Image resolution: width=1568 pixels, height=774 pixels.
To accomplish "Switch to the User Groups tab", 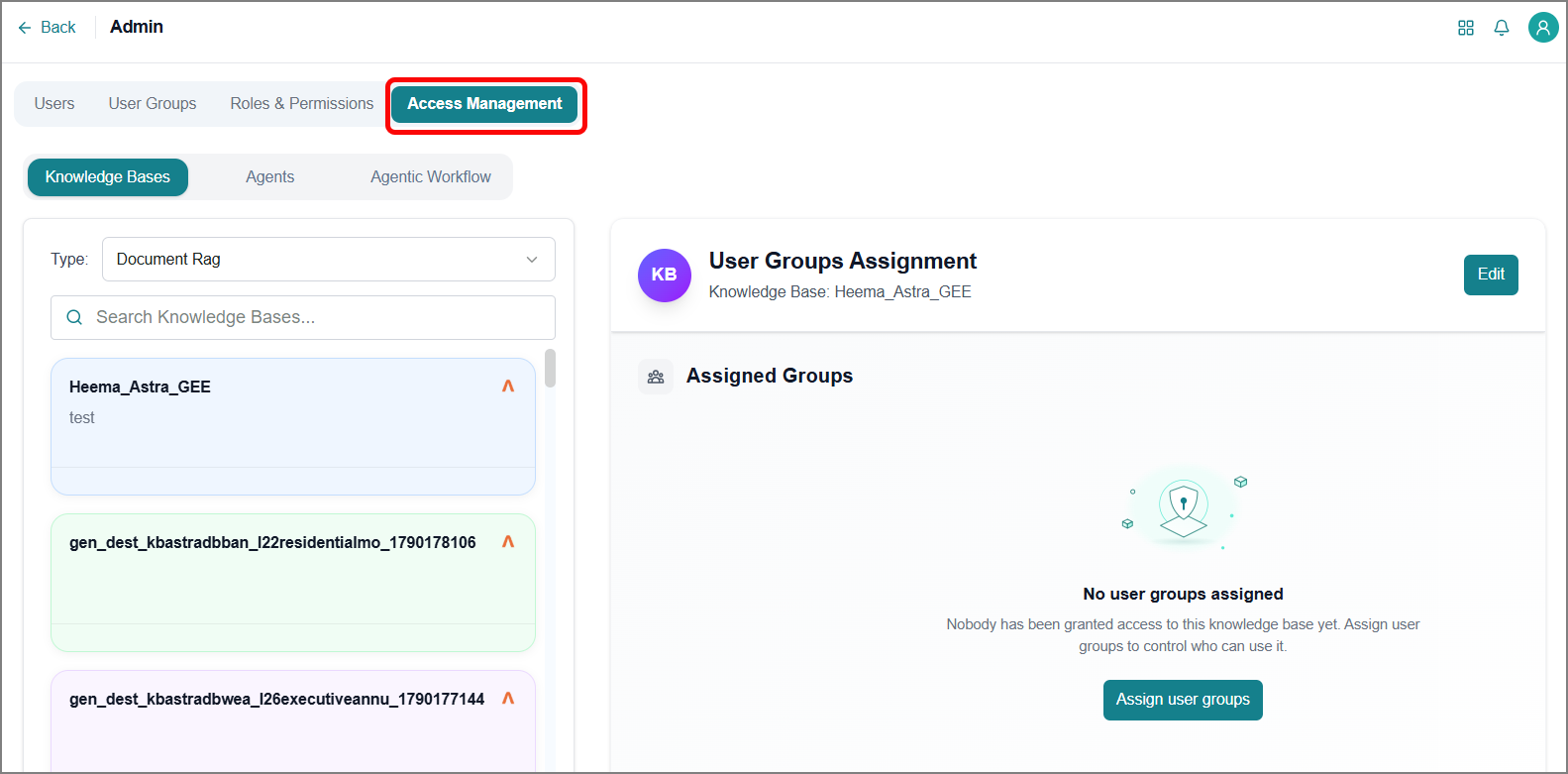I will 153,104.
